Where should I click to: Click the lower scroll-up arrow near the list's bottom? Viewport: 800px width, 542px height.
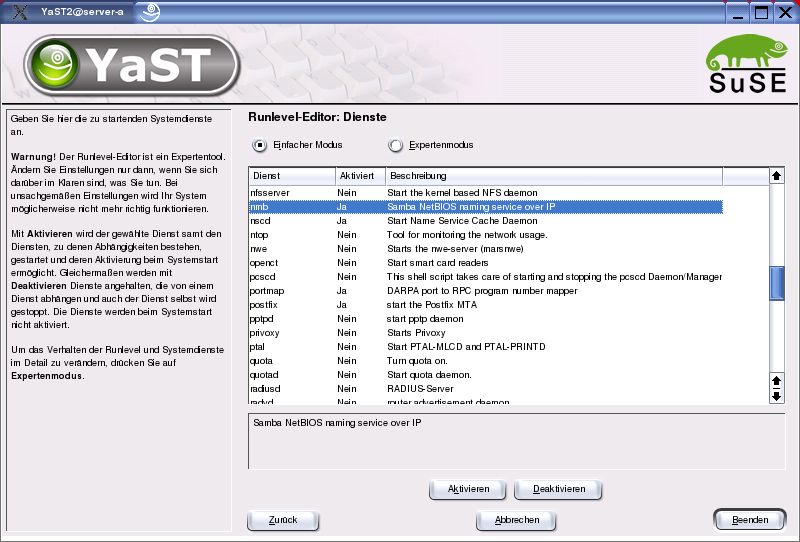point(777,381)
